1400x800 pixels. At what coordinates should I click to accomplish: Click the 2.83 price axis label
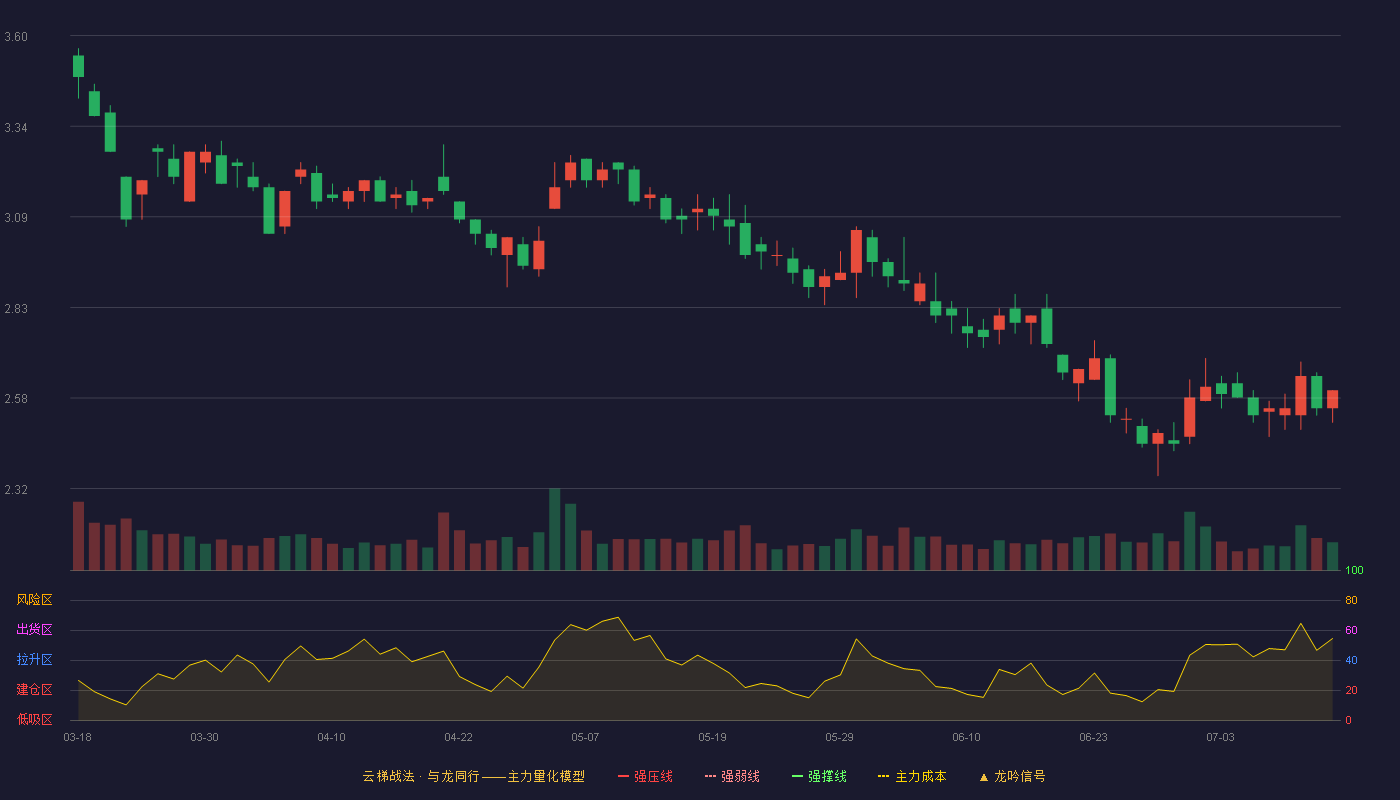pos(16,309)
